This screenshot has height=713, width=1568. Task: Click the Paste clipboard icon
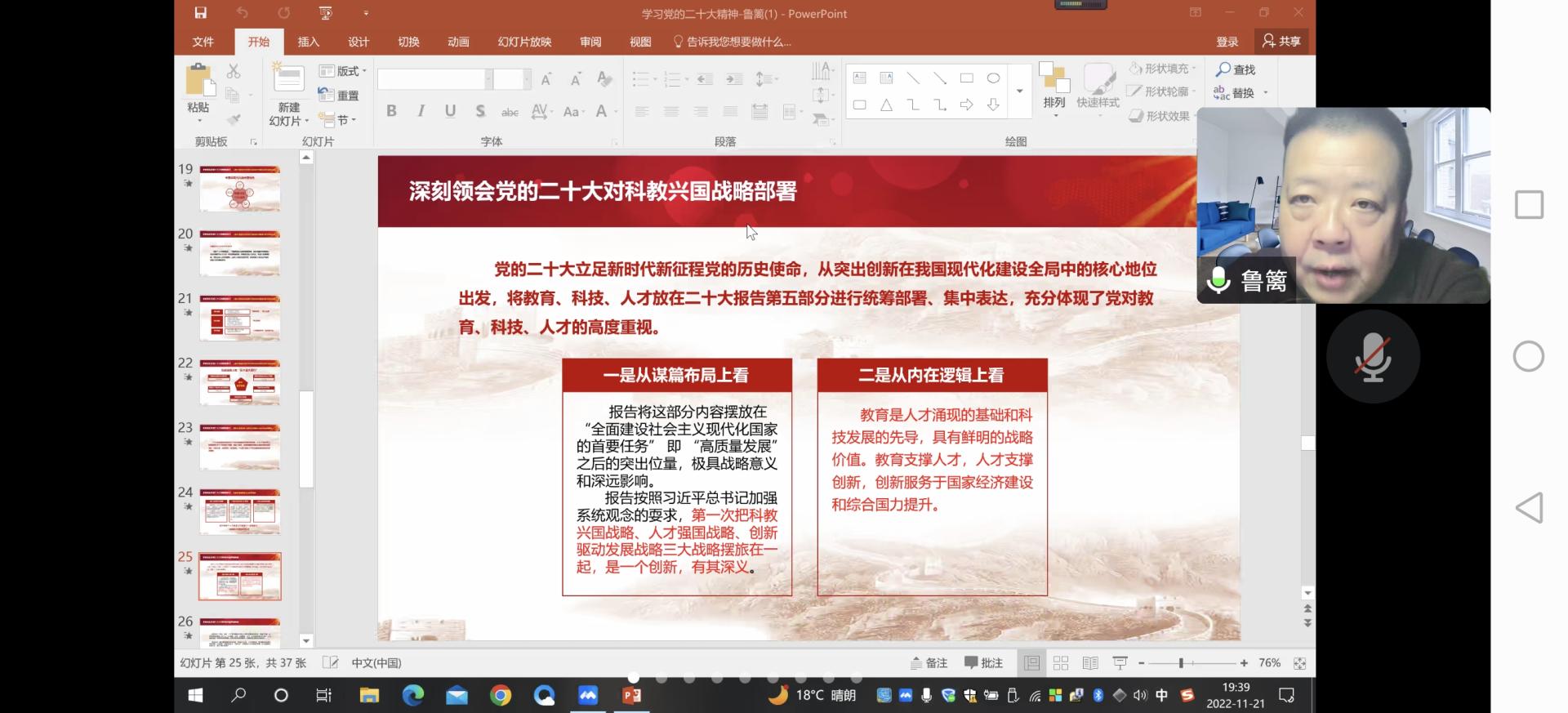tap(198, 82)
